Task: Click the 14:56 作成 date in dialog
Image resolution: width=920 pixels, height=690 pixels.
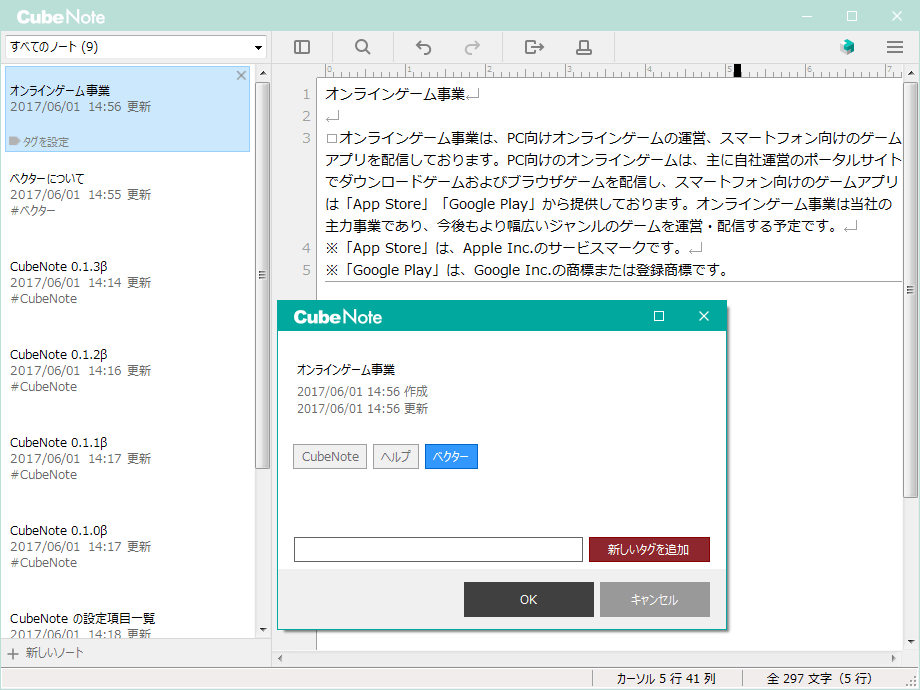Action: click(362, 391)
